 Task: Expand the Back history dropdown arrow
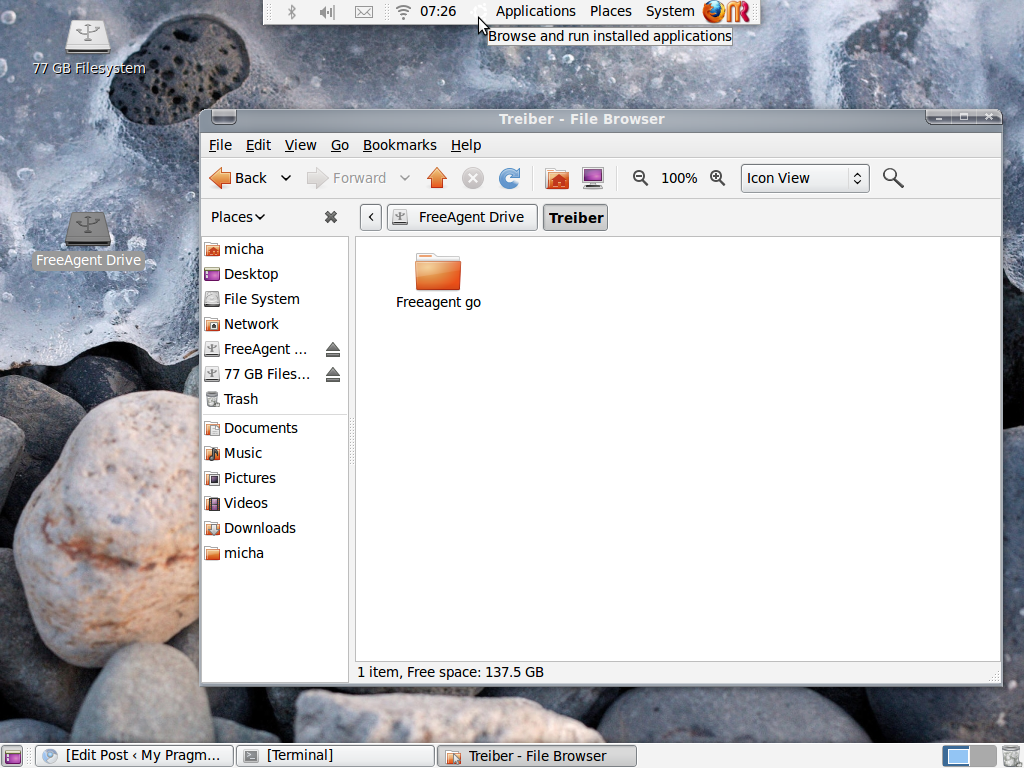(285, 178)
